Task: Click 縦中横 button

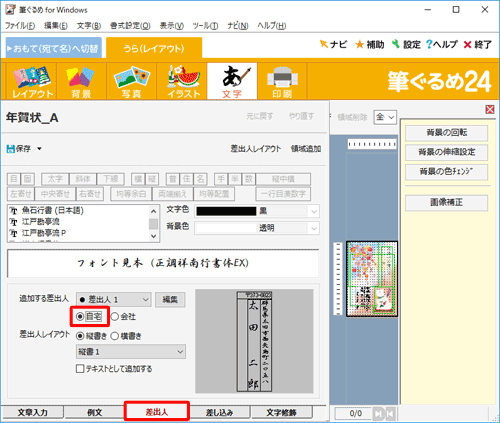Action: point(283,179)
